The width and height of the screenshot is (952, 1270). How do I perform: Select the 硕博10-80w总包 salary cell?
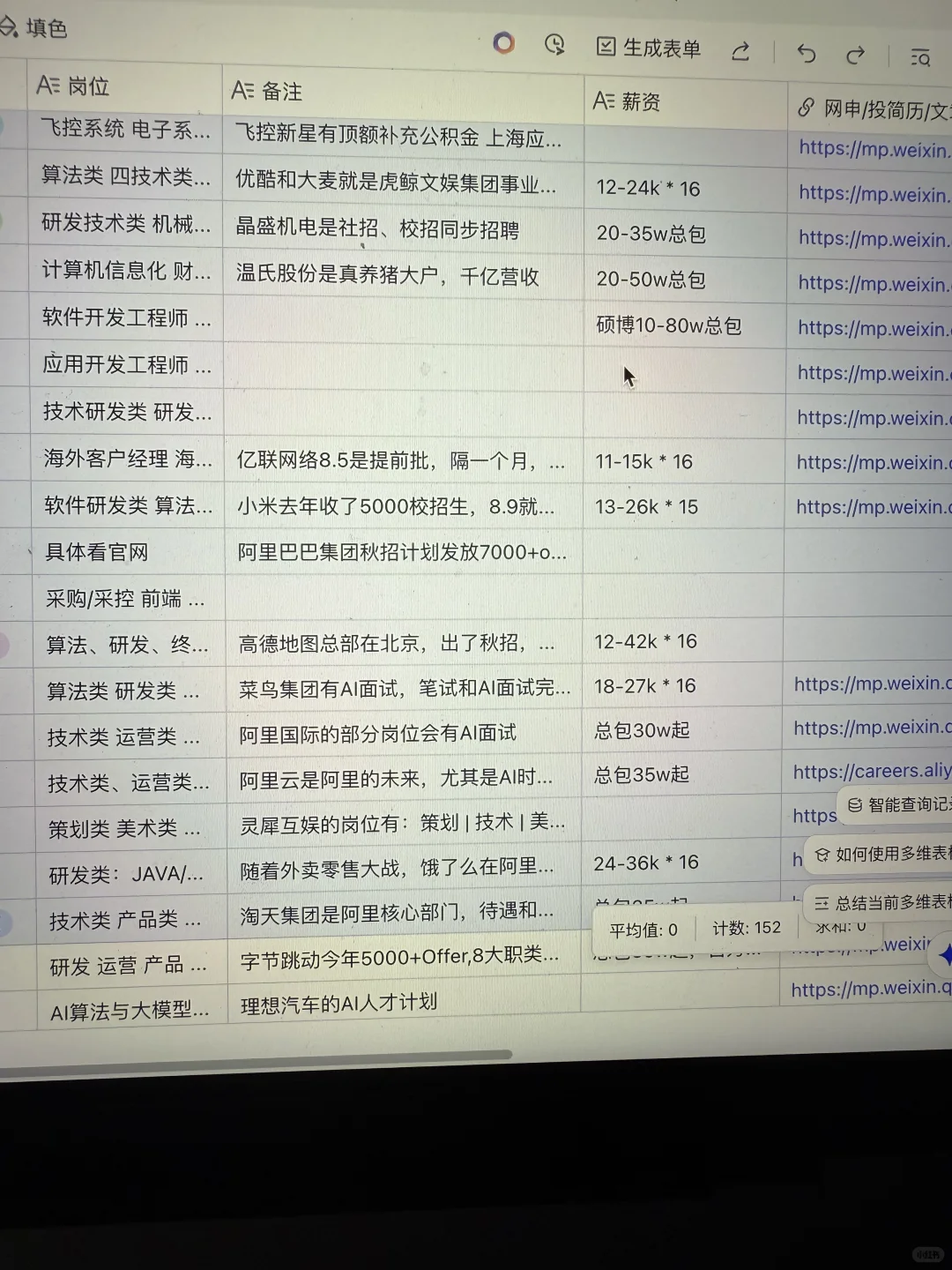click(684, 325)
